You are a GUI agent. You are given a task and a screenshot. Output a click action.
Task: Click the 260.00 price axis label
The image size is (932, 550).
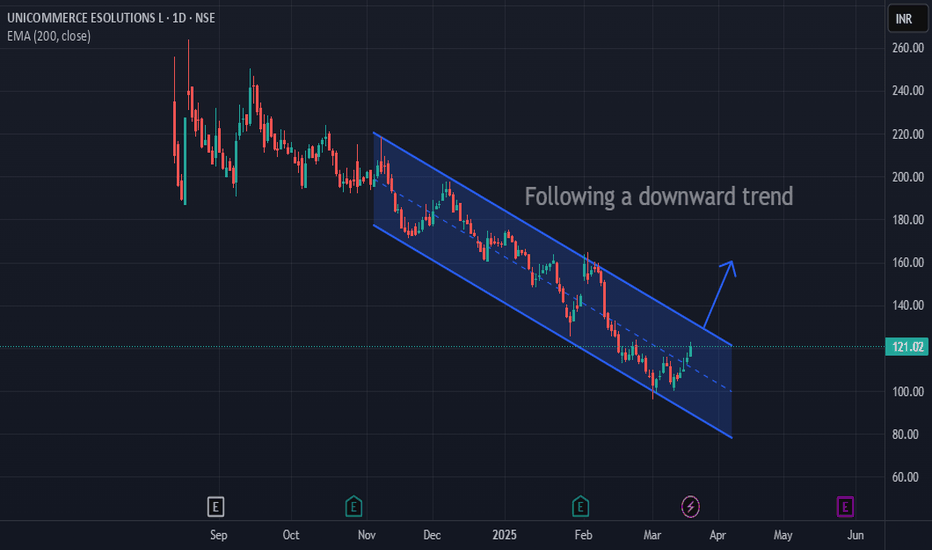pos(908,48)
